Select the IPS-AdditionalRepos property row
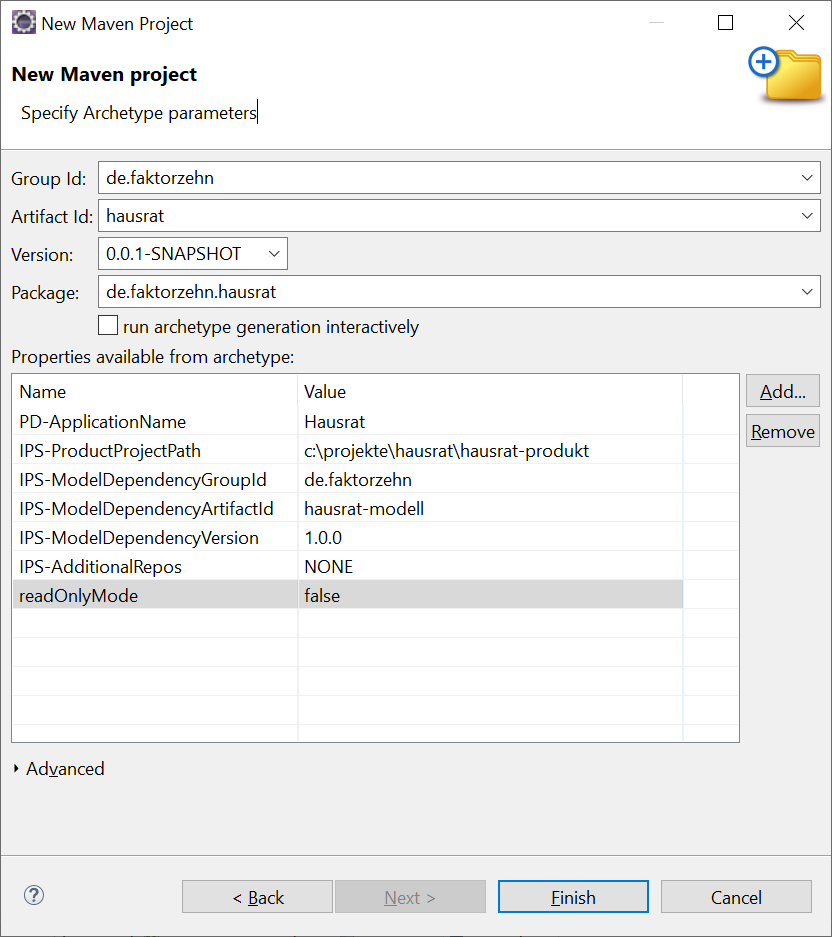The width and height of the screenshot is (832, 937). (x=100, y=567)
